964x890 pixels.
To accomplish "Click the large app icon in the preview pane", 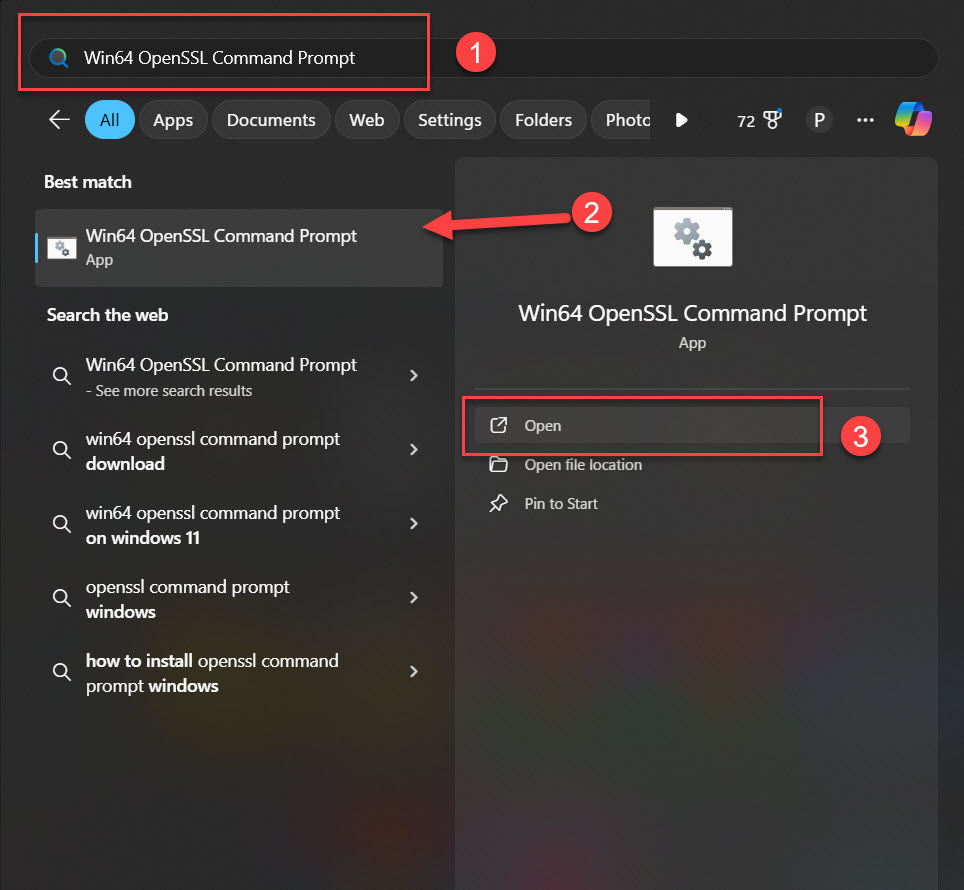I will pos(692,237).
